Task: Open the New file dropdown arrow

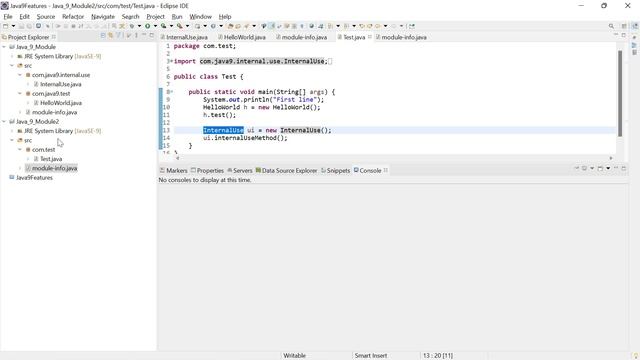Action: coord(13,26)
